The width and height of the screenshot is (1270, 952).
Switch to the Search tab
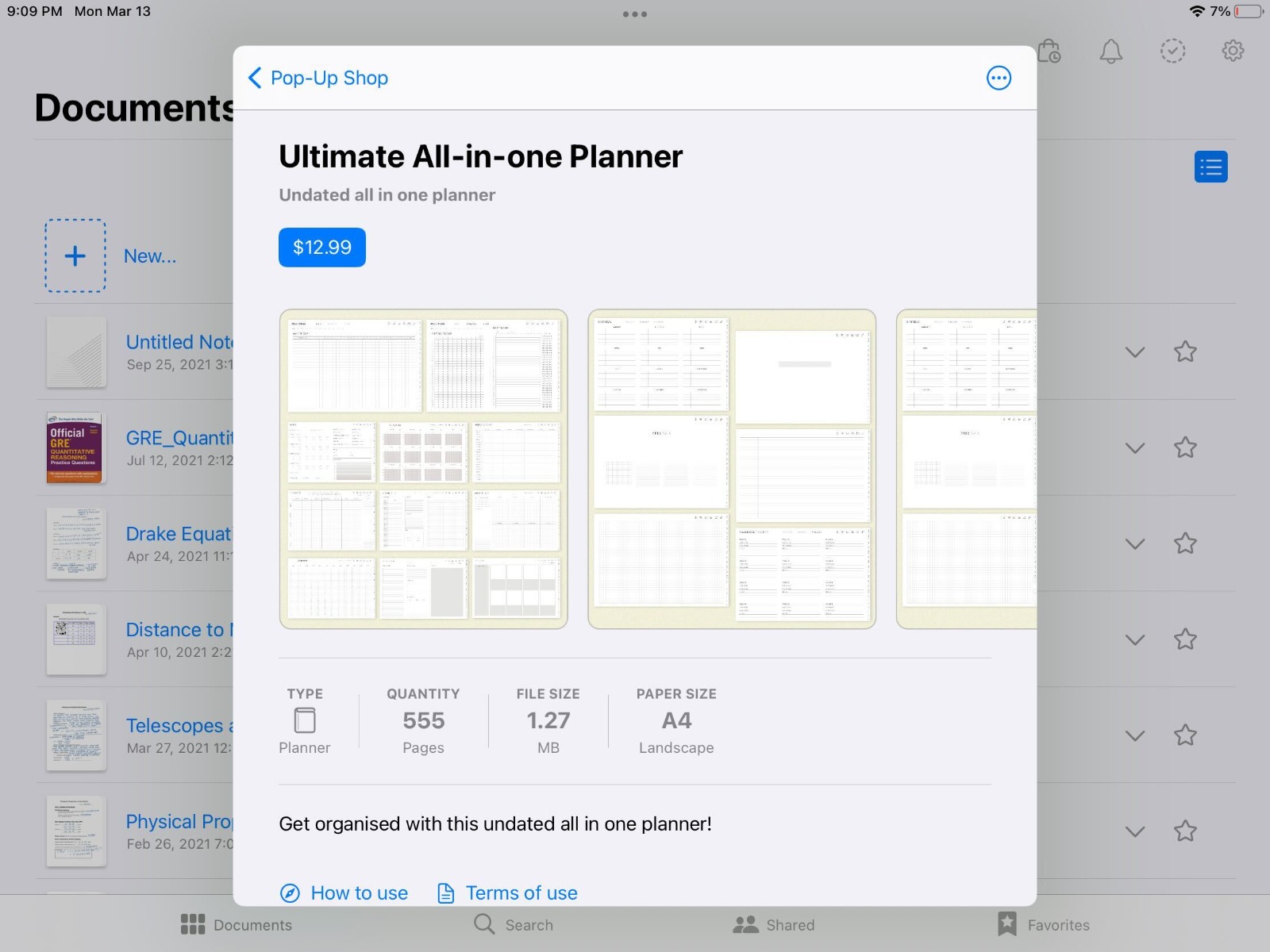point(514,924)
